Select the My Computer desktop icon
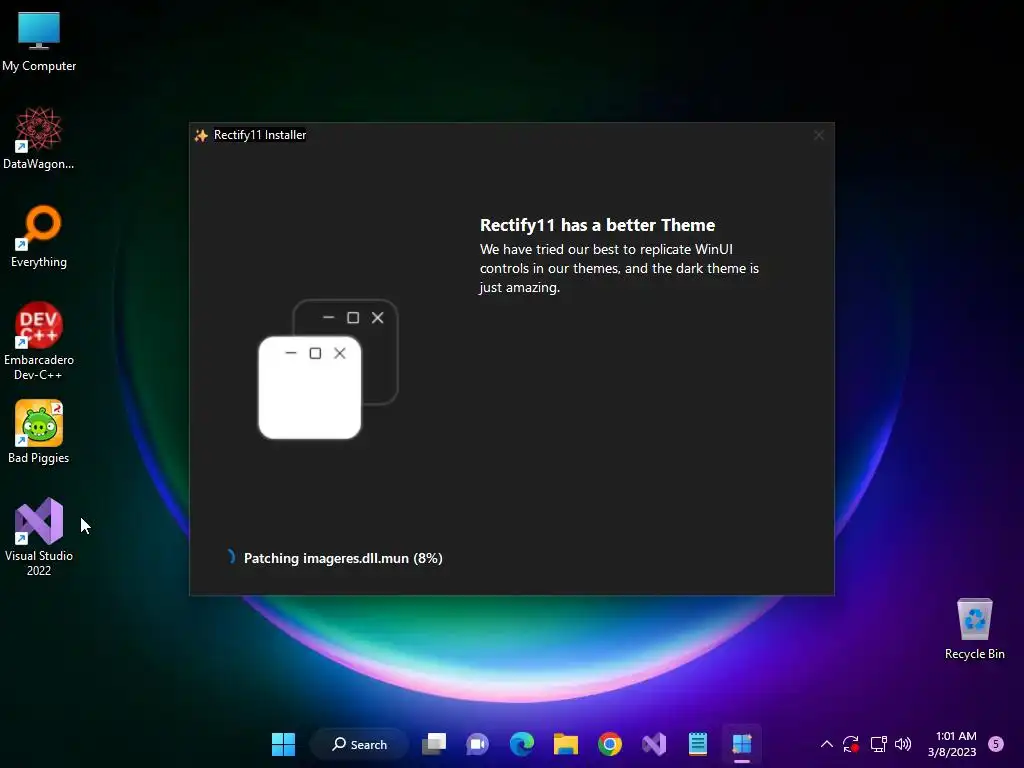 [x=39, y=42]
